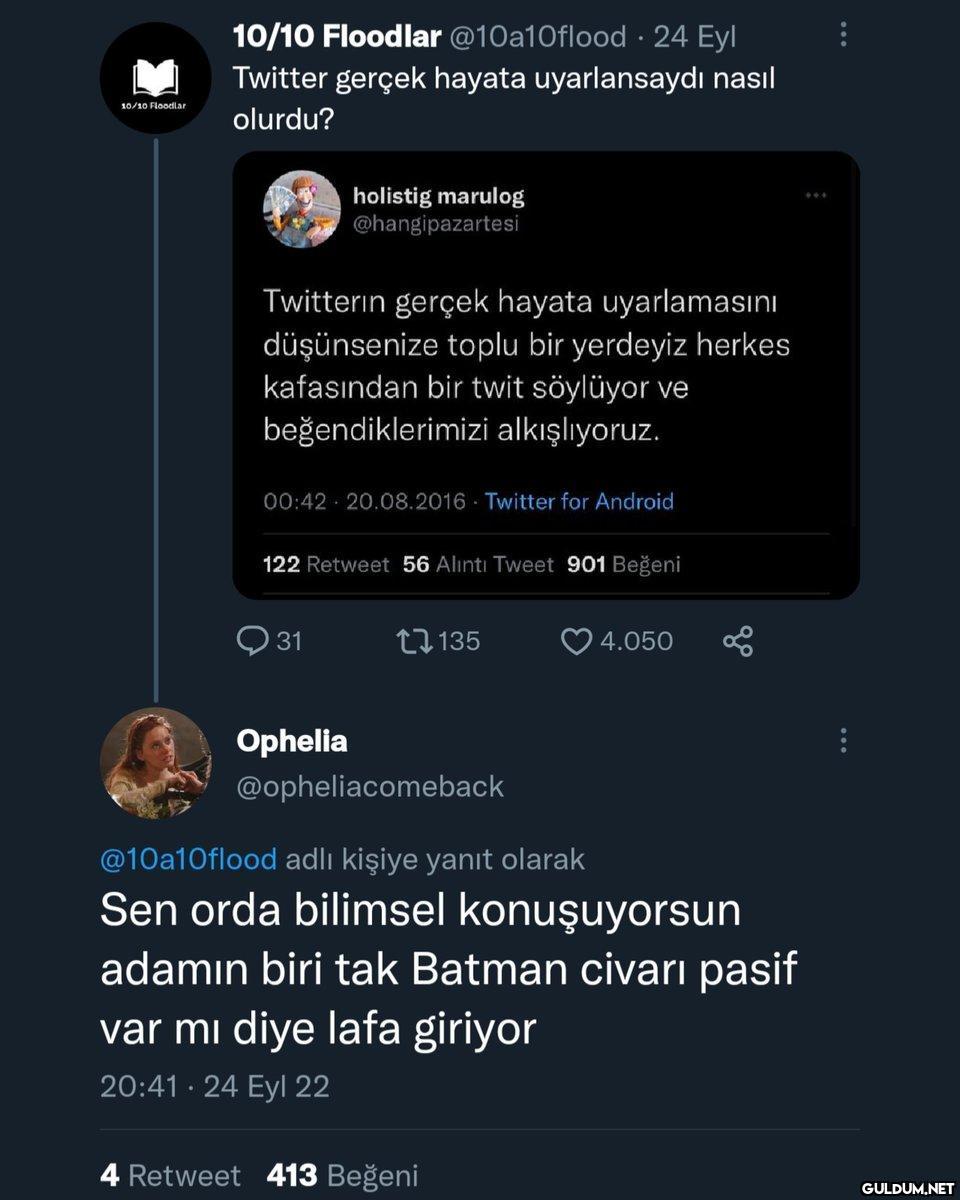Open Ophelia's profile picture

pos(156,763)
